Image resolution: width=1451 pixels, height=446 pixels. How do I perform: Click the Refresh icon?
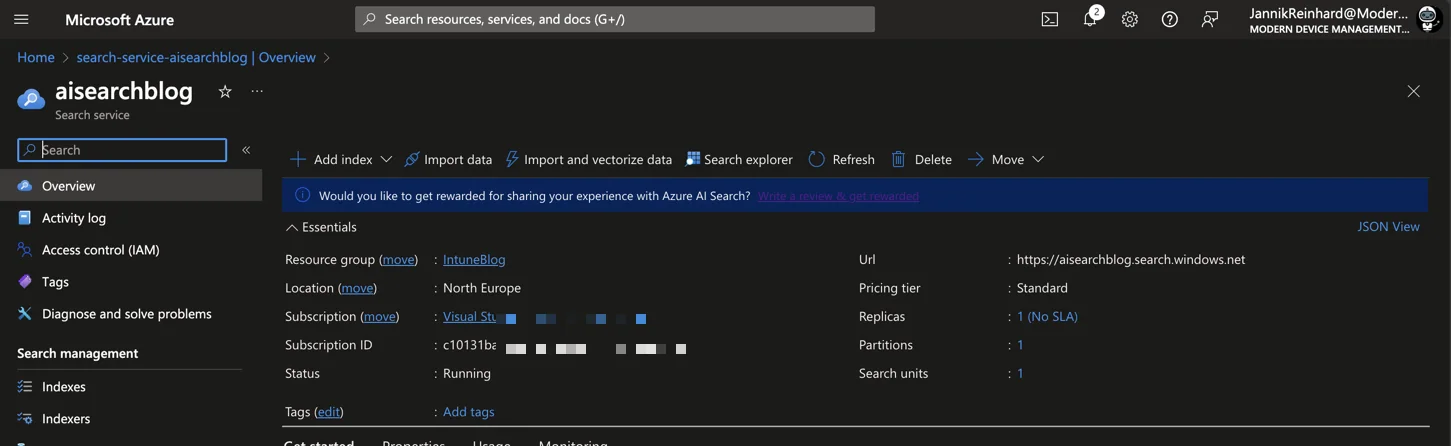[817, 159]
